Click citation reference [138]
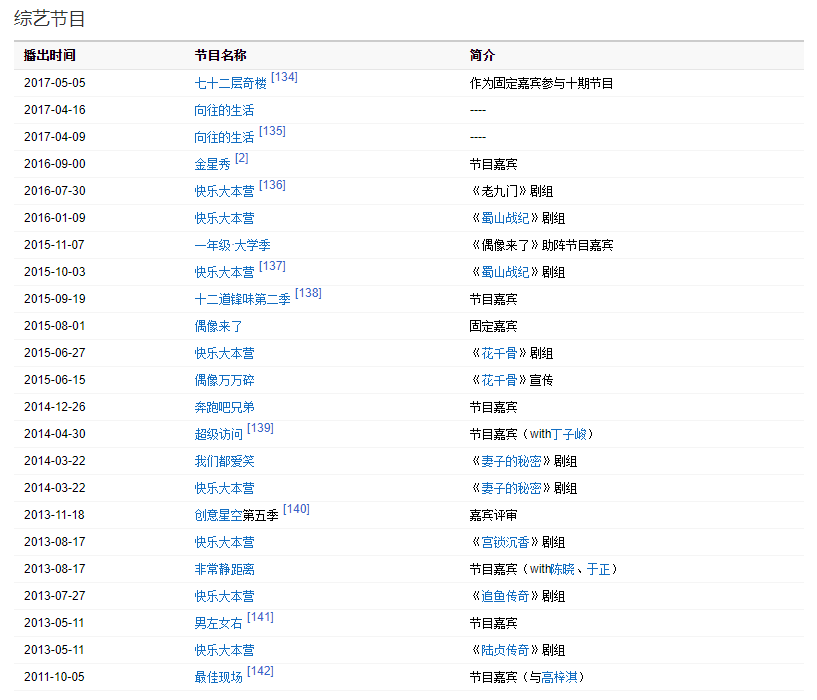The width and height of the screenshot is (817, 700). click(x=308, y=293)
